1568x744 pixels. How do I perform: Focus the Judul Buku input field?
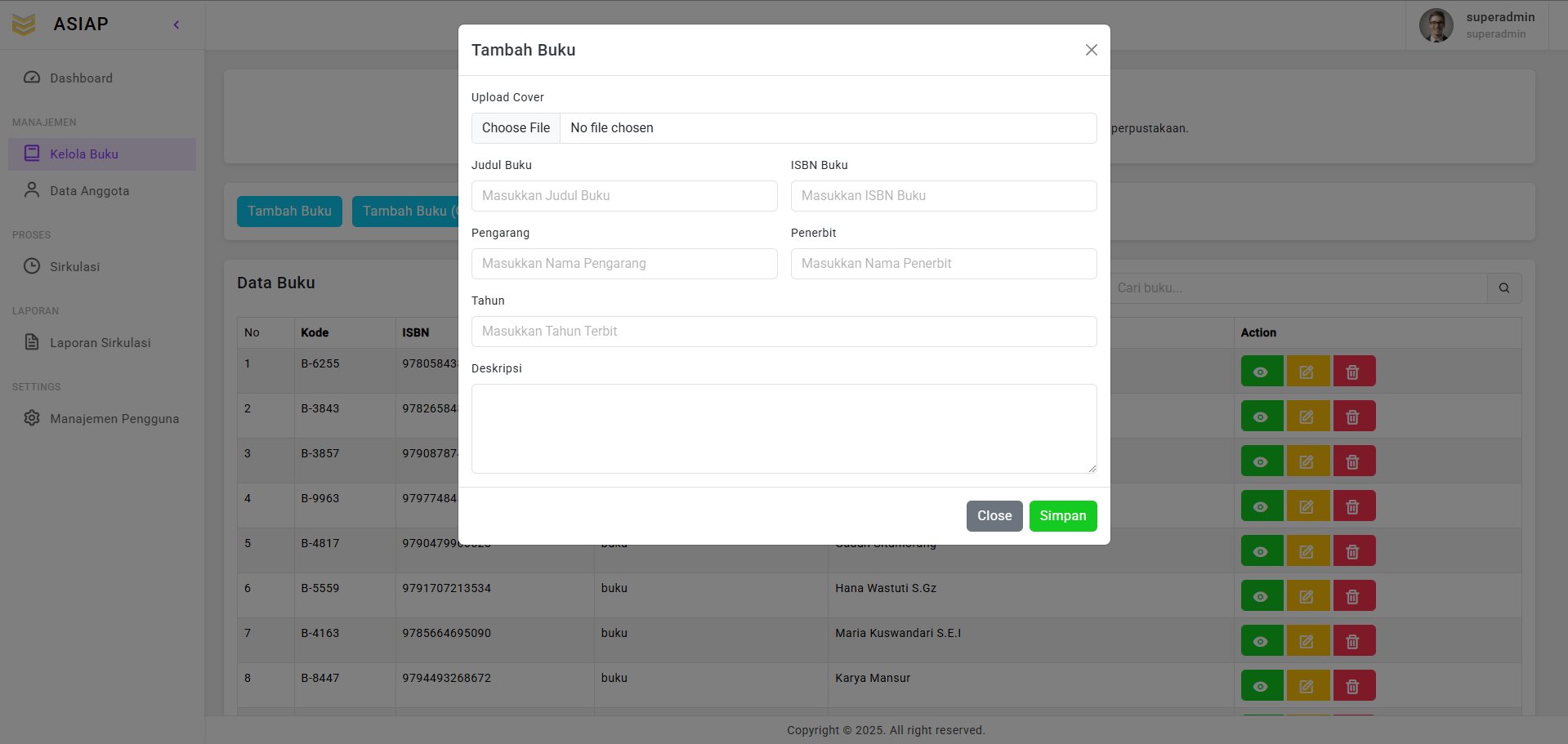click(624, 196)
